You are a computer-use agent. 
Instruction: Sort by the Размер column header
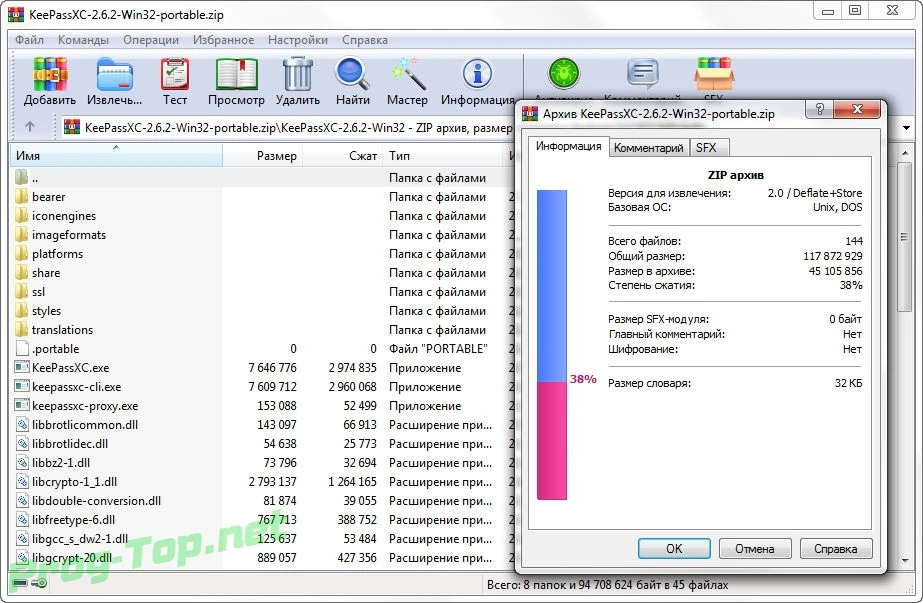[x=263, y=155]
